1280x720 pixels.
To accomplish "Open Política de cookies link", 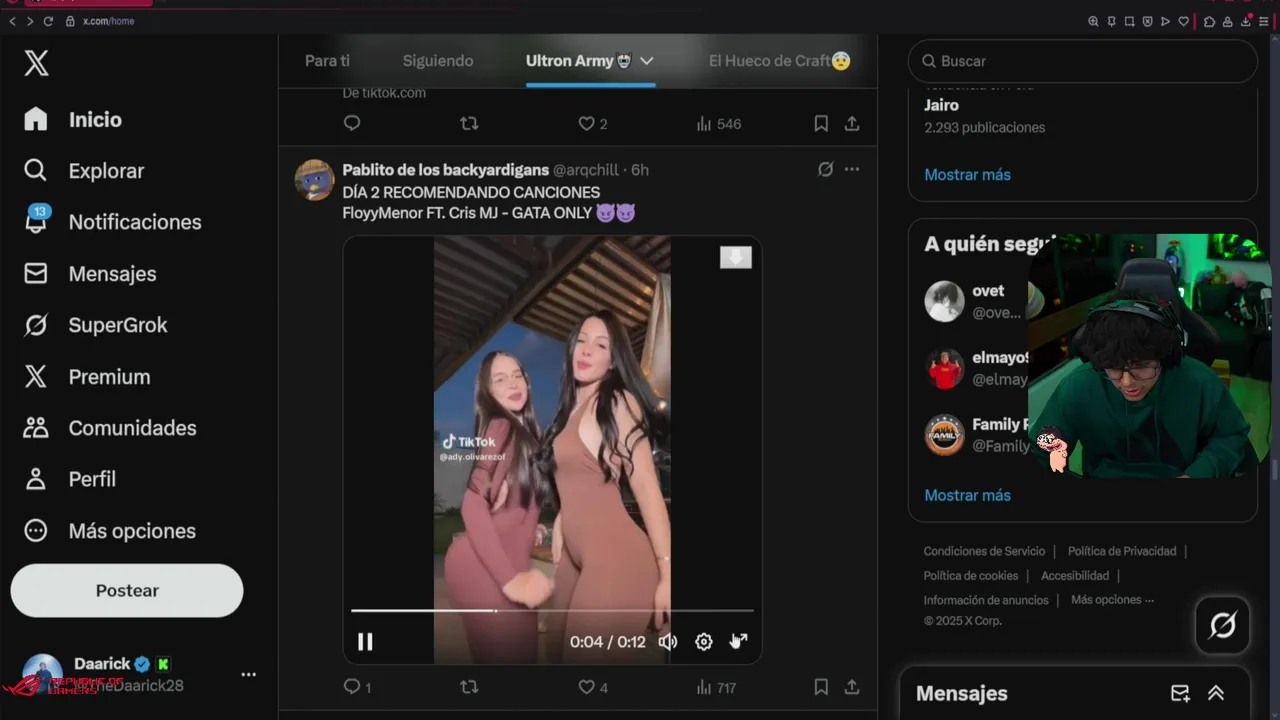I will coord(970,576).
